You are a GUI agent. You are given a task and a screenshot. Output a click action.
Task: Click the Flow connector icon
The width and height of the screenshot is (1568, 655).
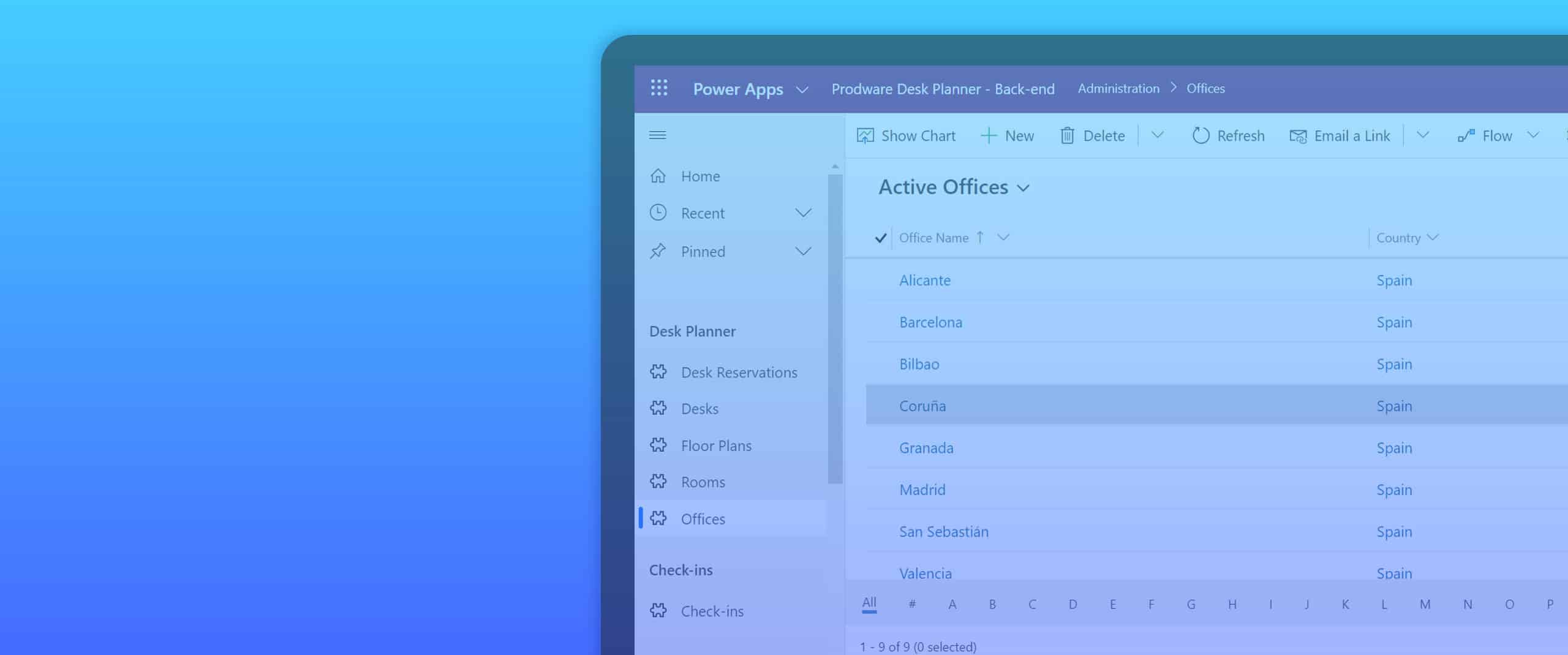point(1466,135)
